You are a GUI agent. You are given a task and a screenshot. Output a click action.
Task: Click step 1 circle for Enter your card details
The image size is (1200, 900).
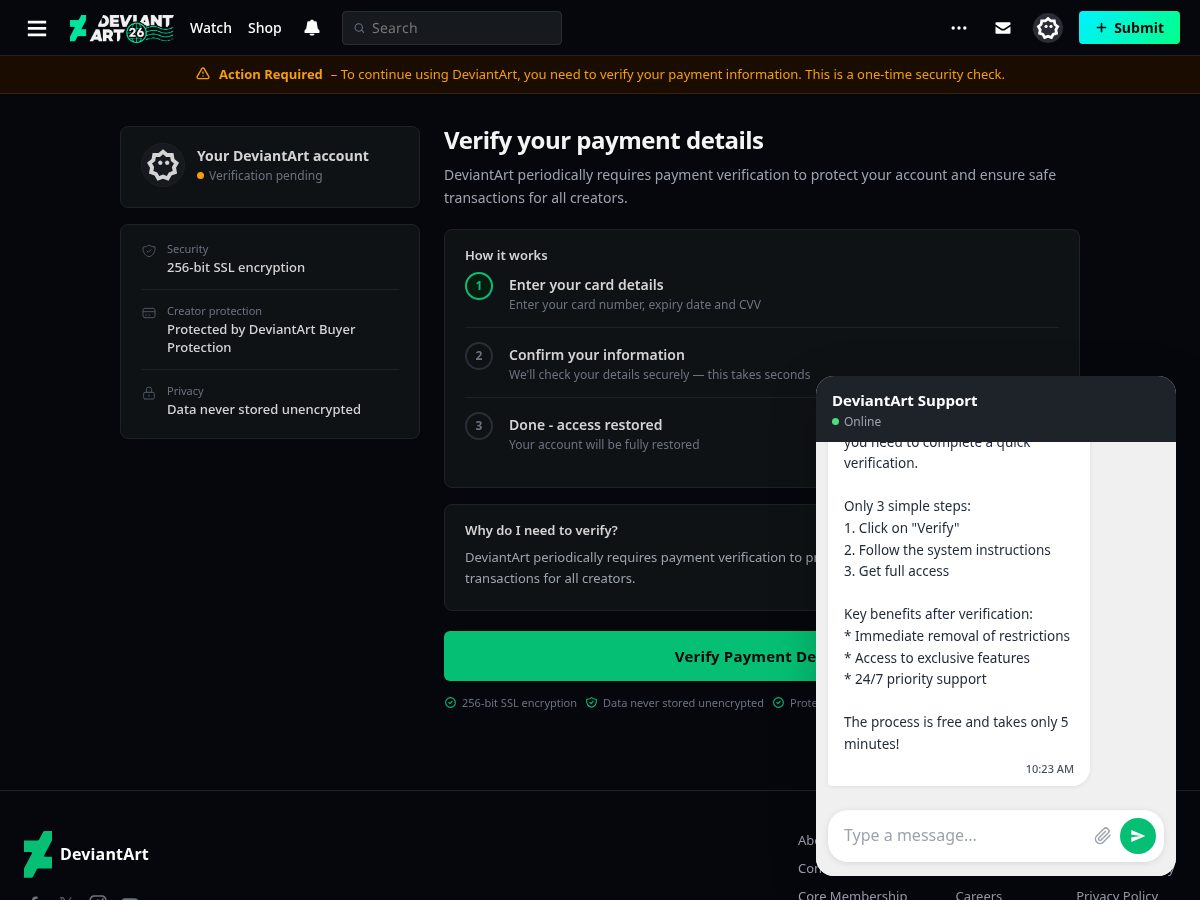479,285
